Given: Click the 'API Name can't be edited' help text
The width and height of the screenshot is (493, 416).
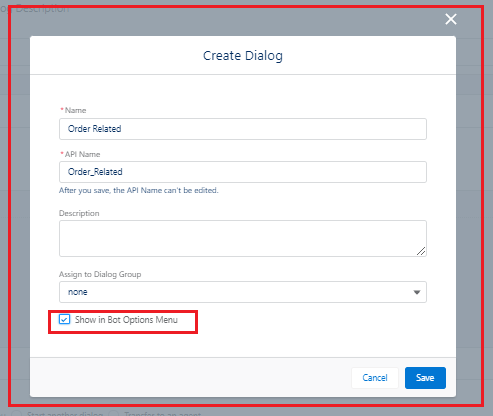Looking at the screenshot, I should coord(139,190).
